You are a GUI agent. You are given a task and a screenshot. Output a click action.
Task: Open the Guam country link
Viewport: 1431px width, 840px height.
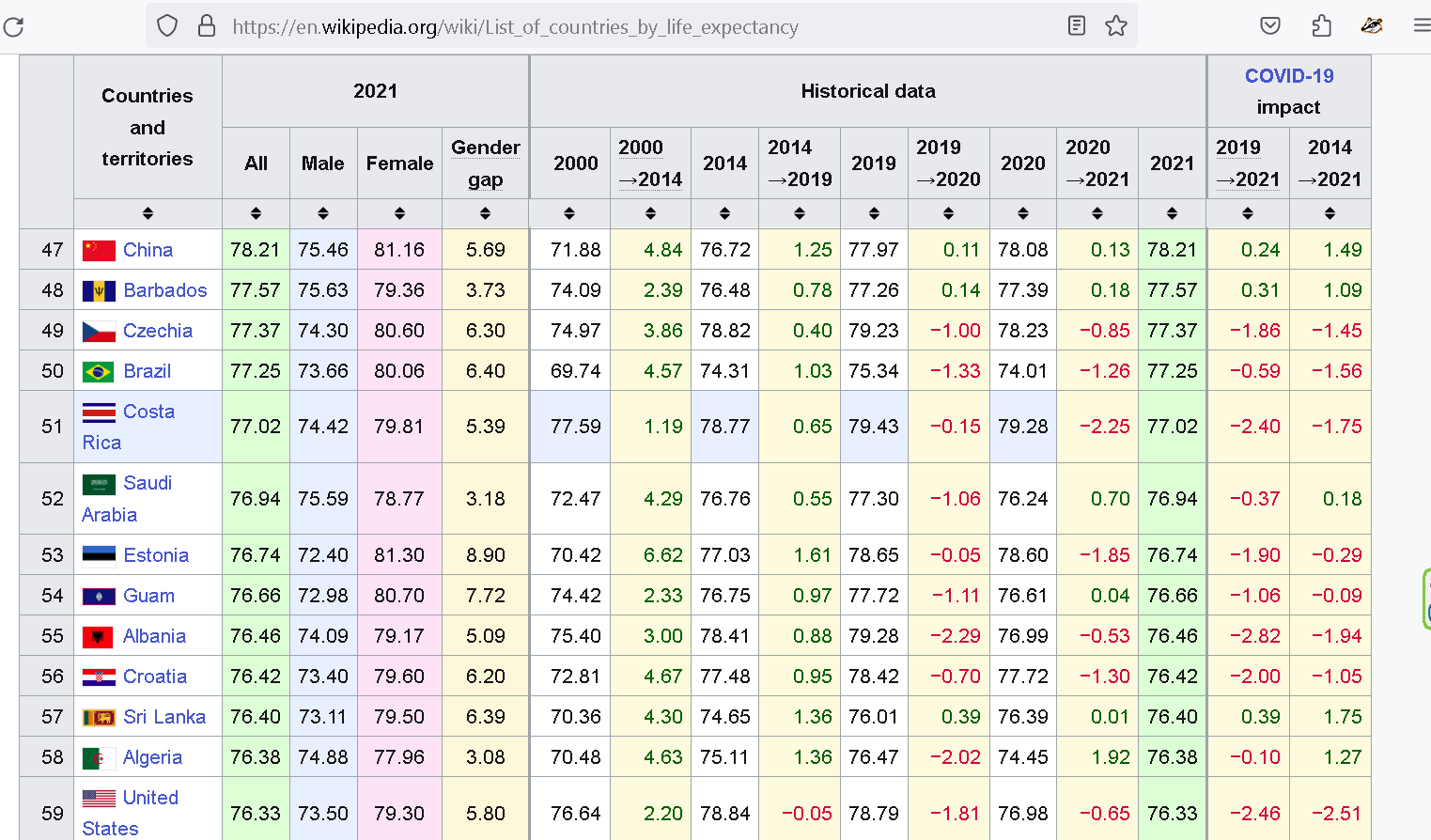(149, 596)
